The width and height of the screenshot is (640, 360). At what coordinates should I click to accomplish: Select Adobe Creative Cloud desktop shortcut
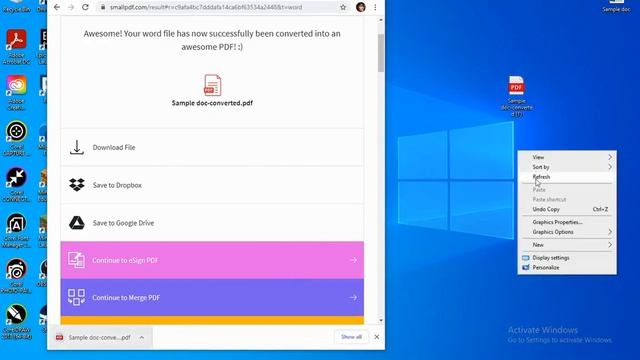pyautogui.click(x=16, y=93)
